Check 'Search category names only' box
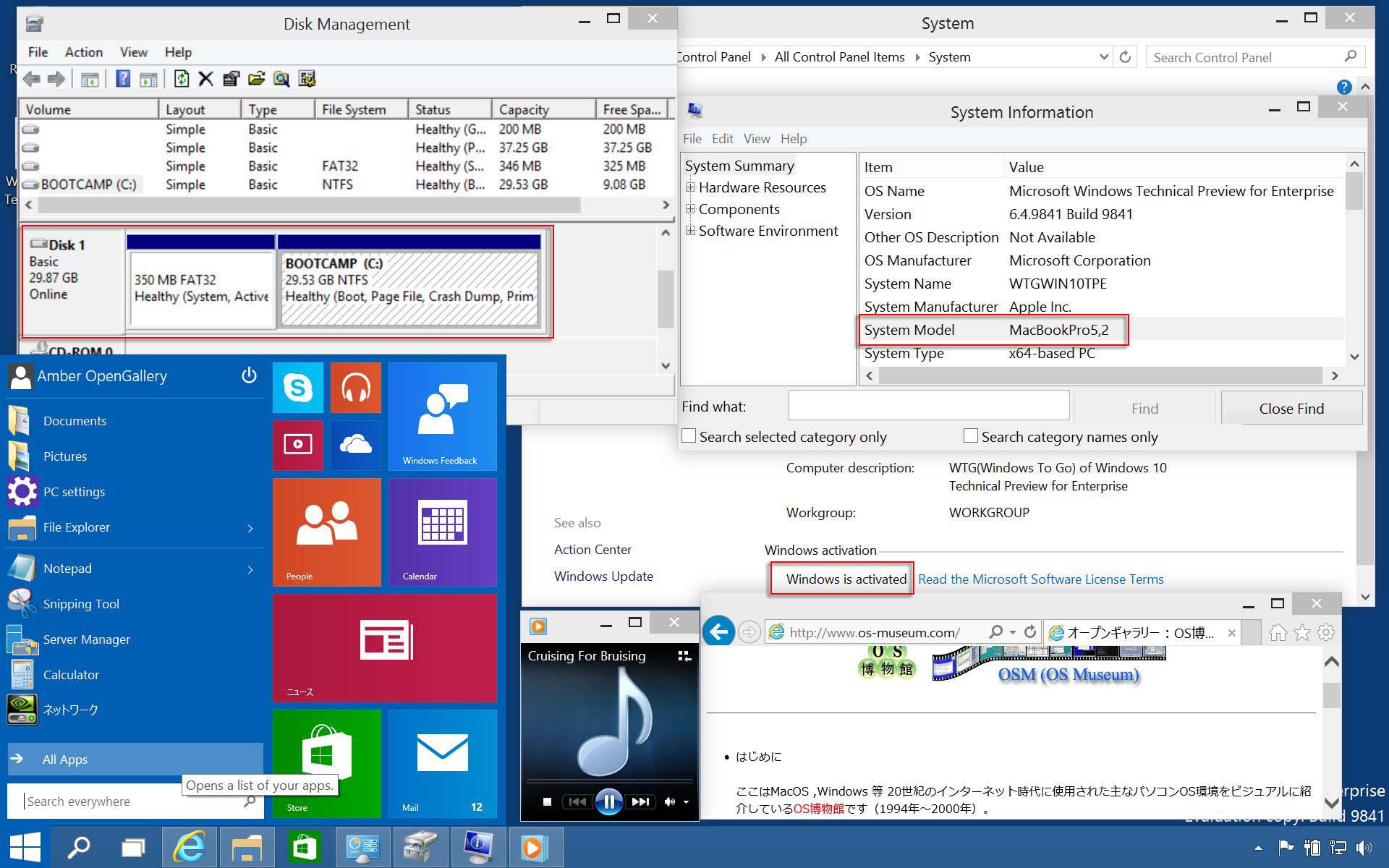Screen dimensions: 1389x868 [971, 435]
